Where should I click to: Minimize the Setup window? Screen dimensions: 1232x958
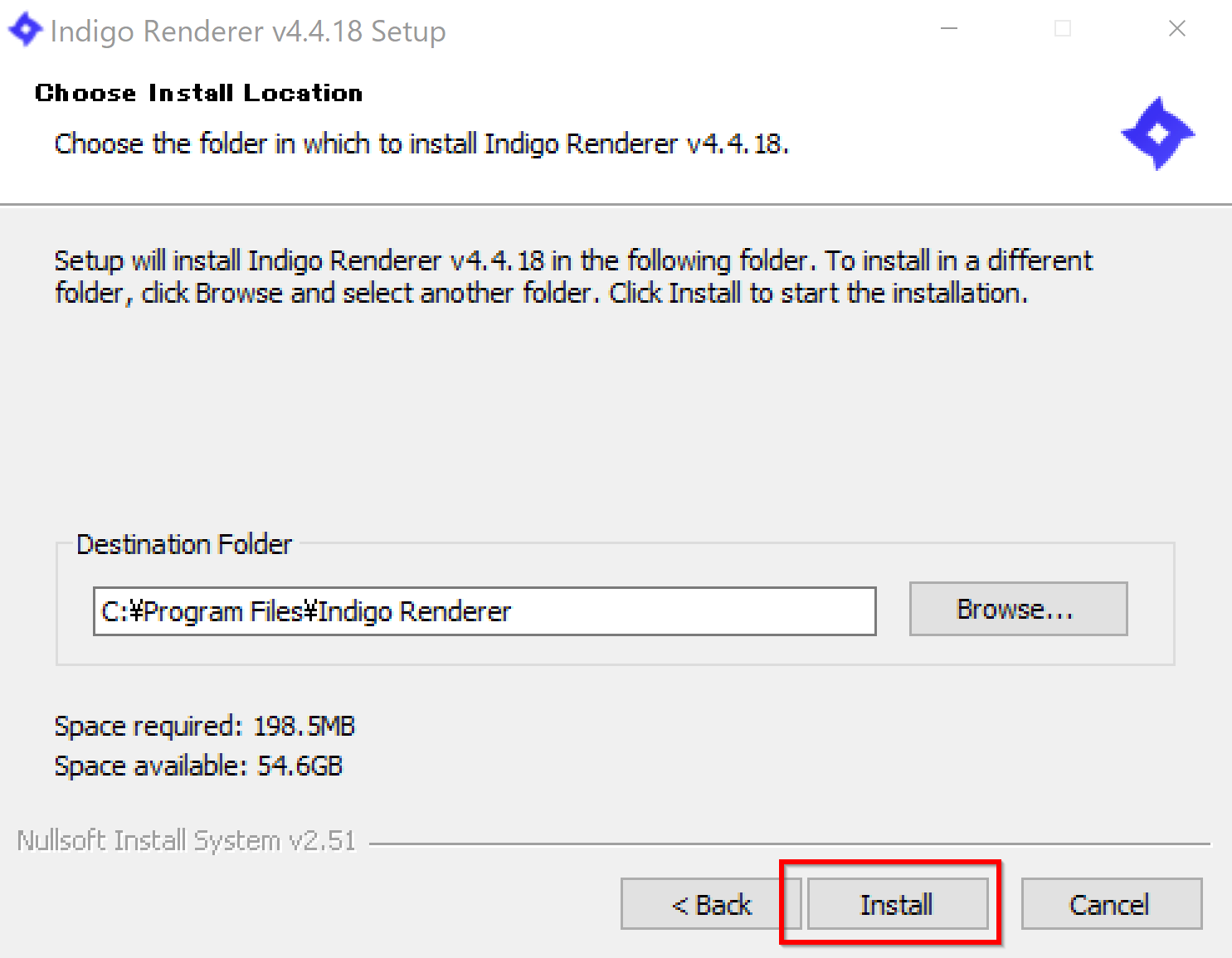949,29
